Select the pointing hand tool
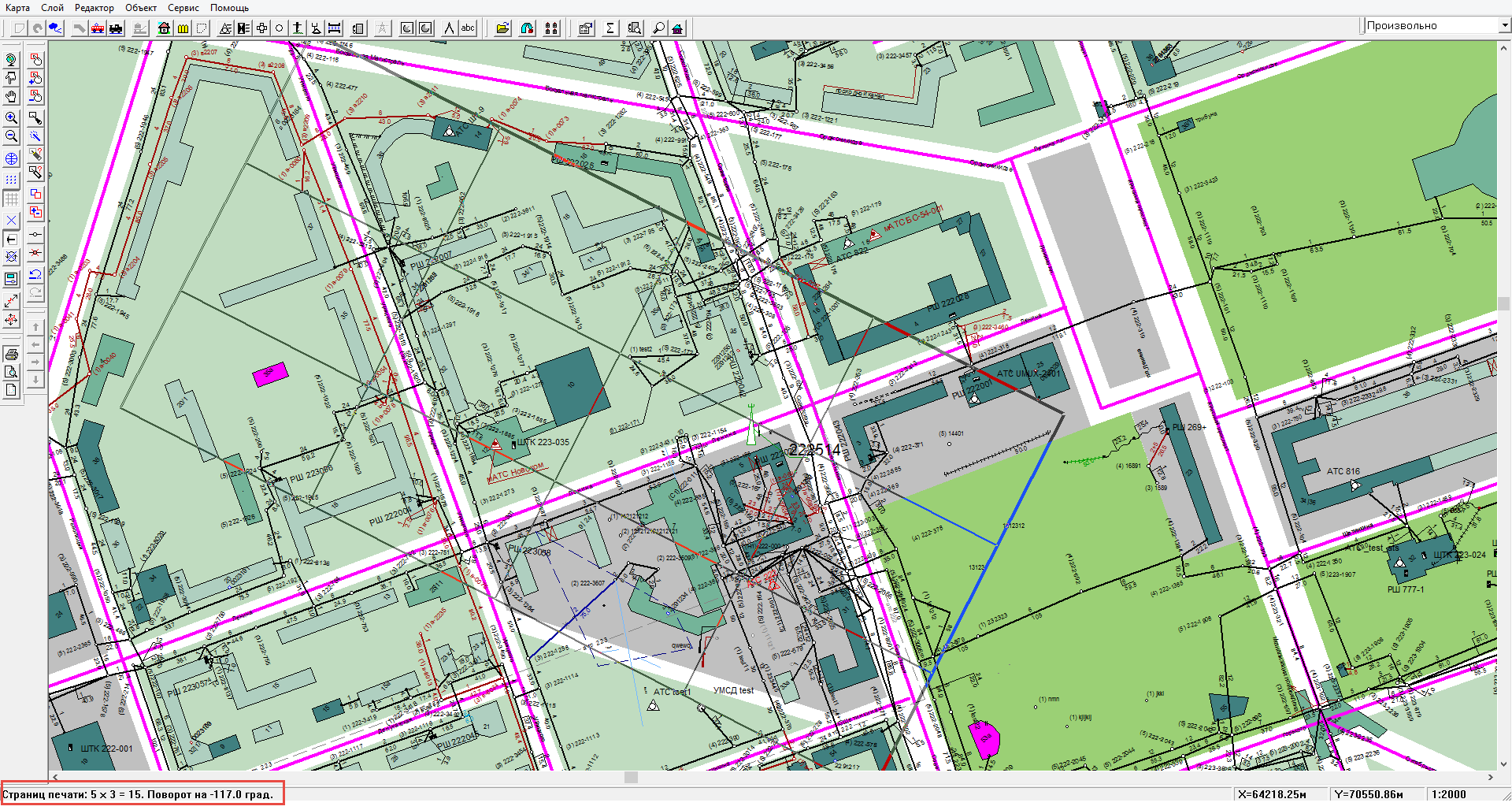Image resolution: width=1512 pixels, height=810 pixels. click(x=11, y=78)
